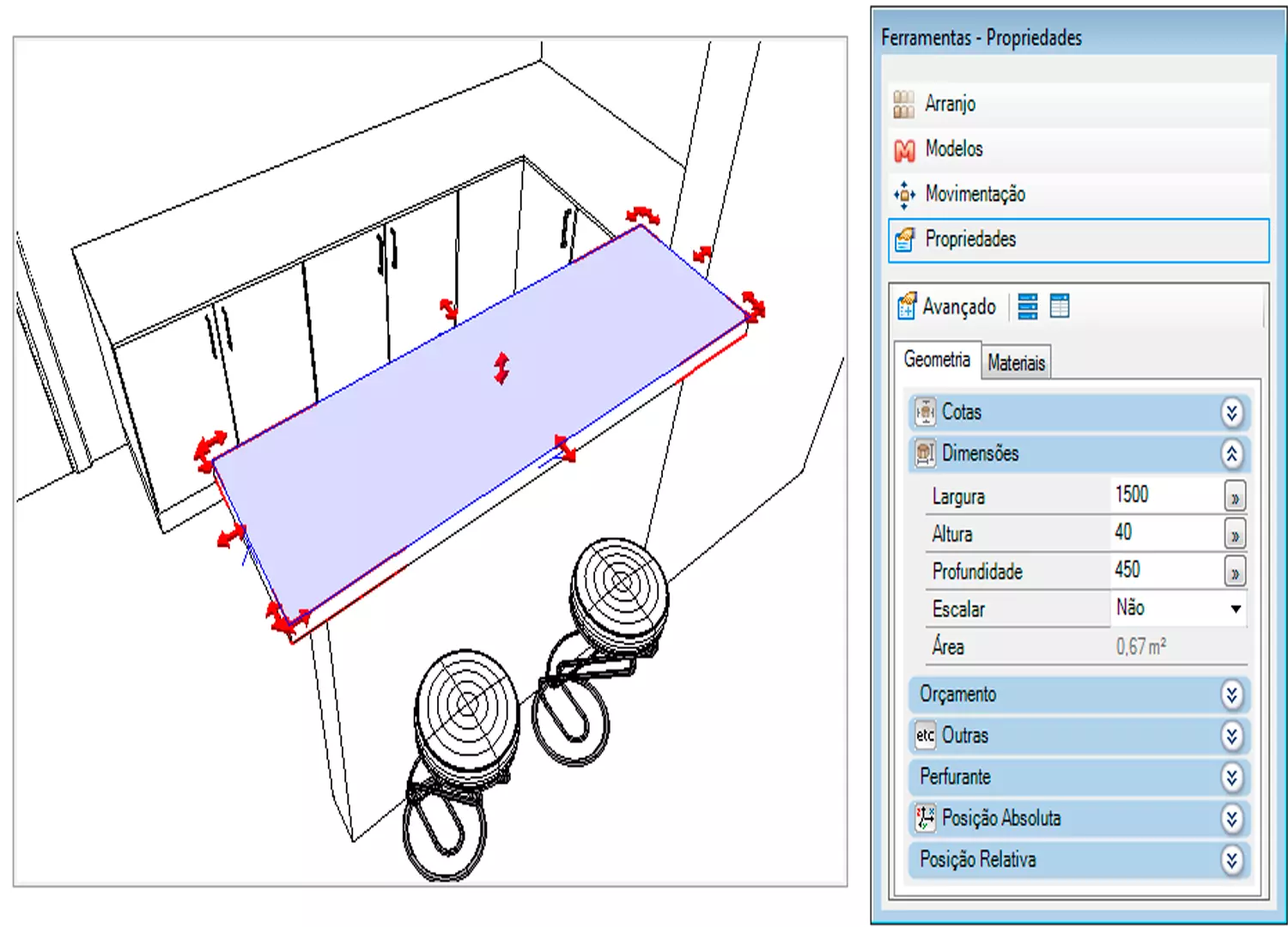The width and height of the screenshot is (1288, 927).
Task: Open the Modelos tool
Action: 1078,149
